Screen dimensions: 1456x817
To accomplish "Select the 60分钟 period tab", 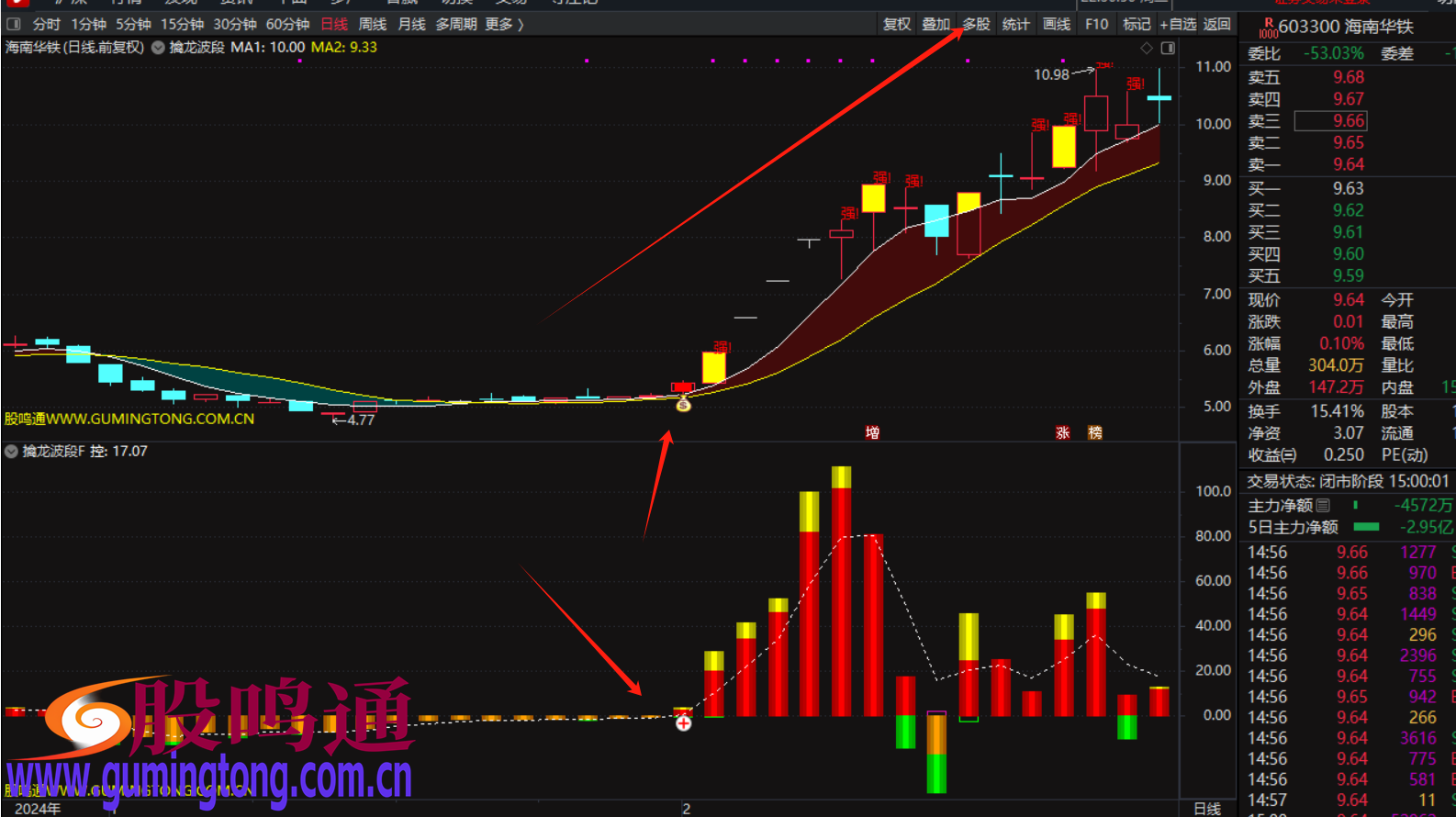I will [x=287, y=24].
